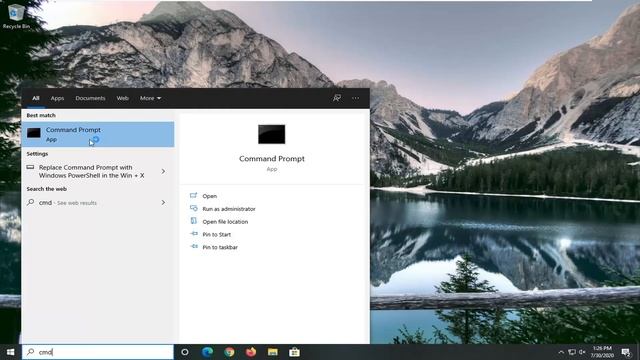
Task: Select the cmd See web results entry
Action: 98,202
